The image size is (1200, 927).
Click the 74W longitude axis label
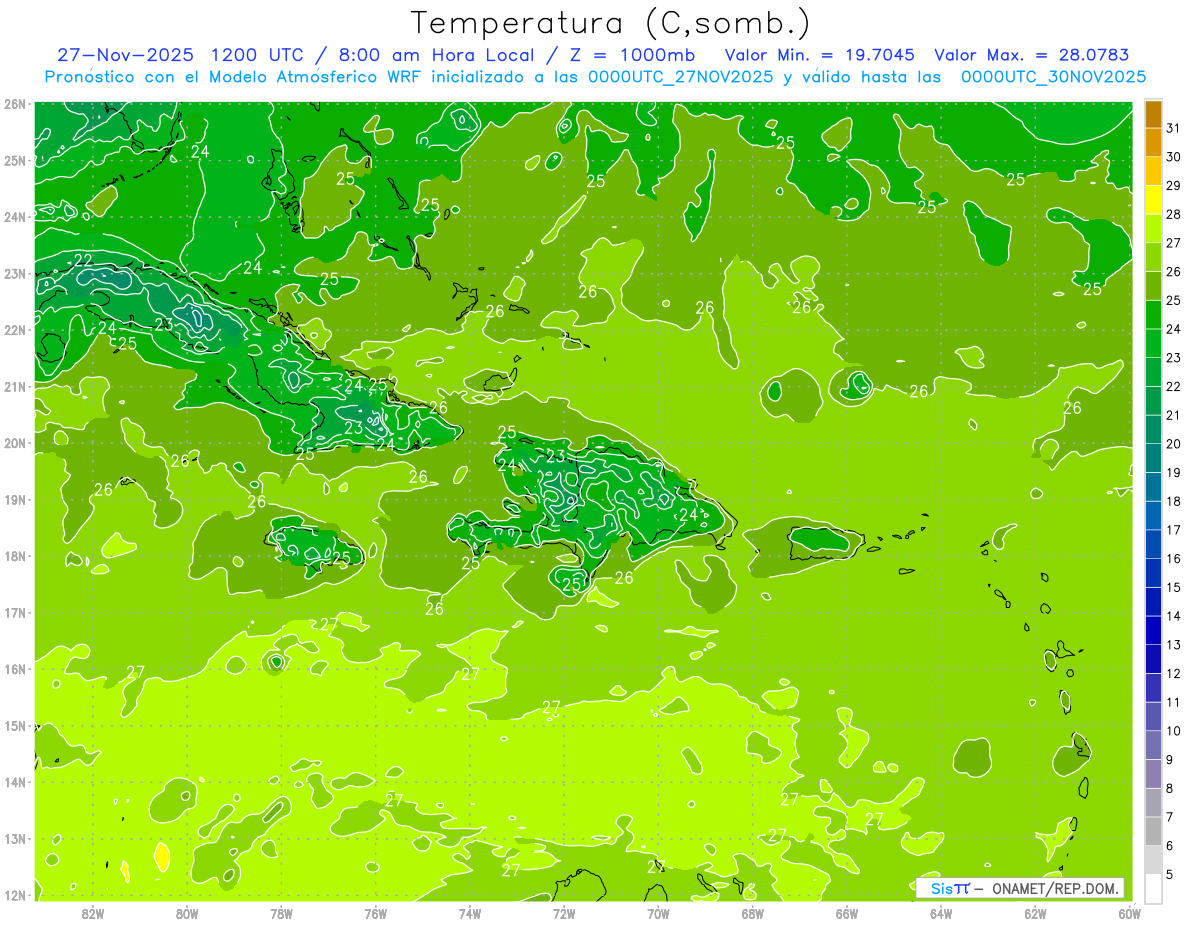point(470,913)
